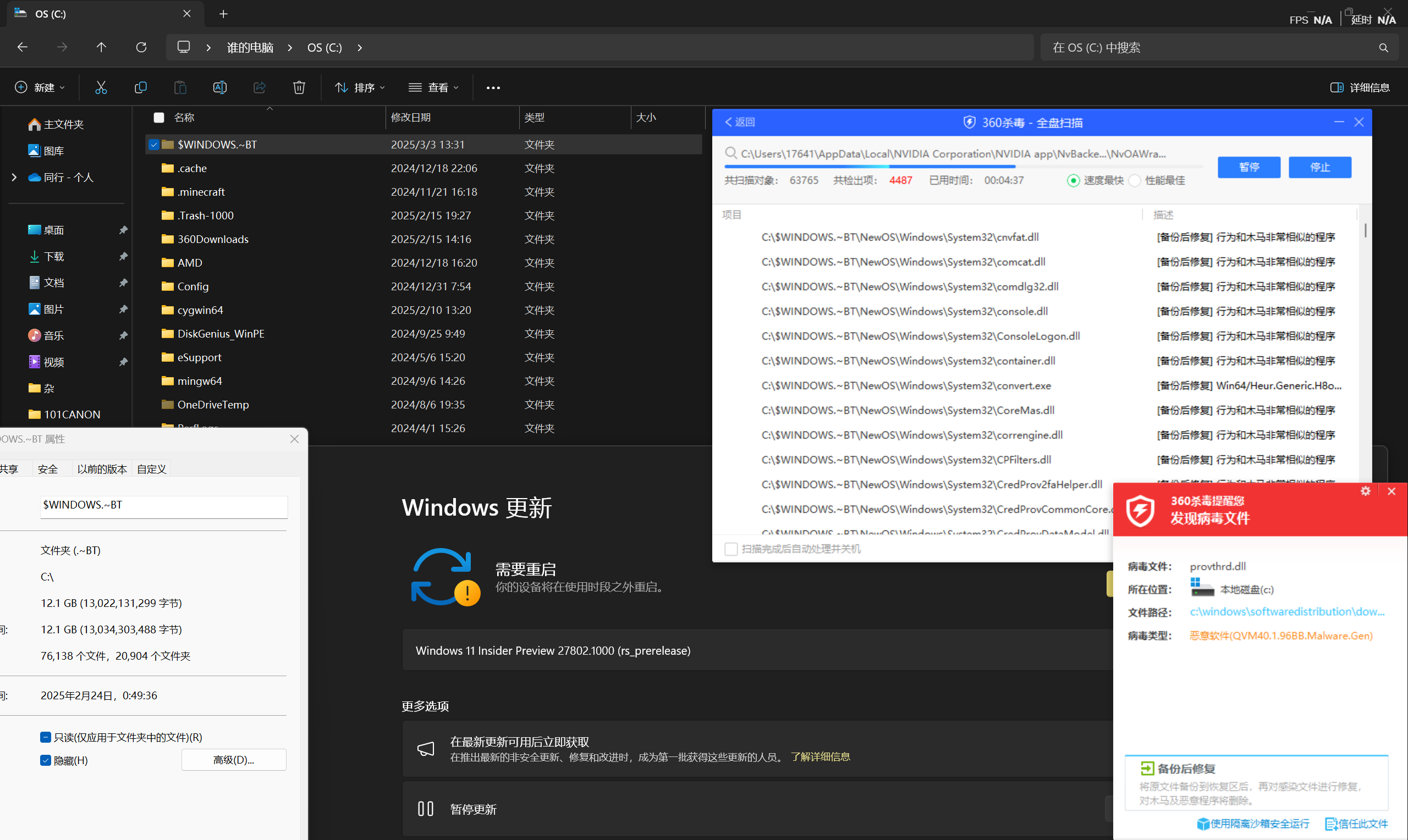Switch to the 以前的版本 tab
This screenshot has height=840, width=1408.
pyautogui.click(x=102, y=469)
